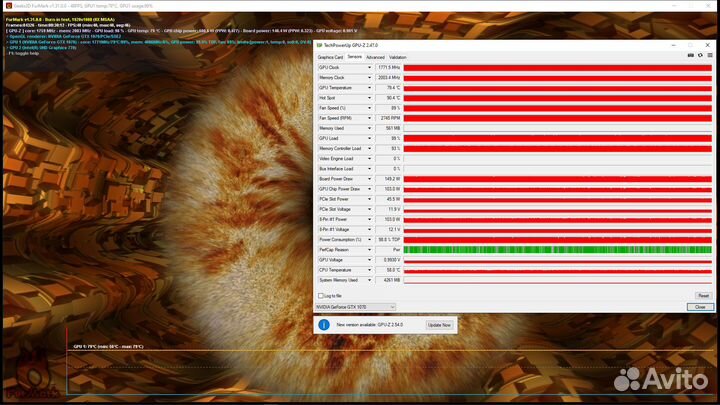Click the Fan Speed value 2745 RPM

coord(388,118)
